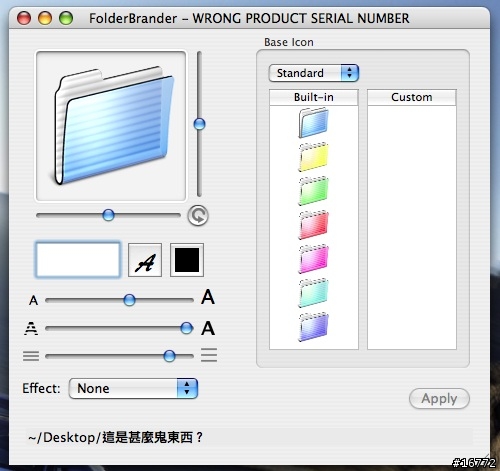Choose the teal built-in folder icon

tap(313, 293)
